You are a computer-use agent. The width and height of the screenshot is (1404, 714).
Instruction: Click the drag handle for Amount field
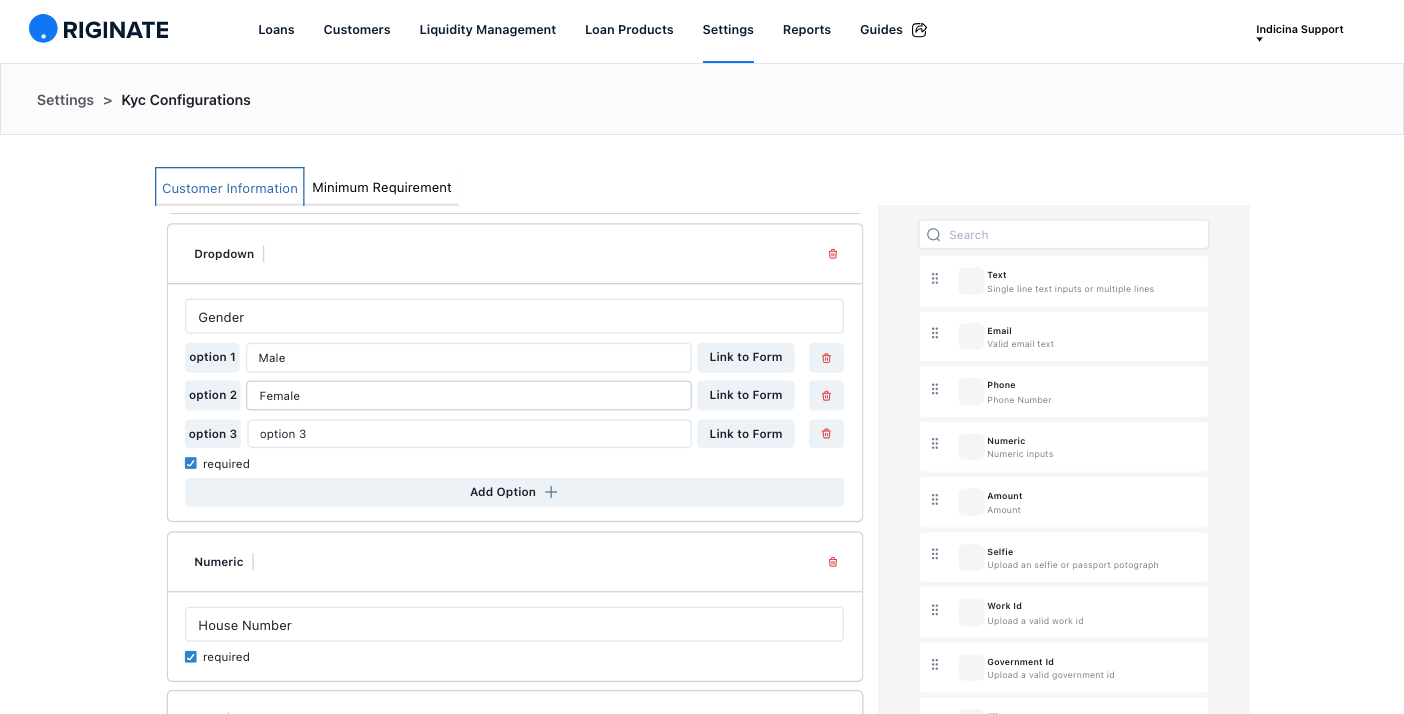[935, 500]
